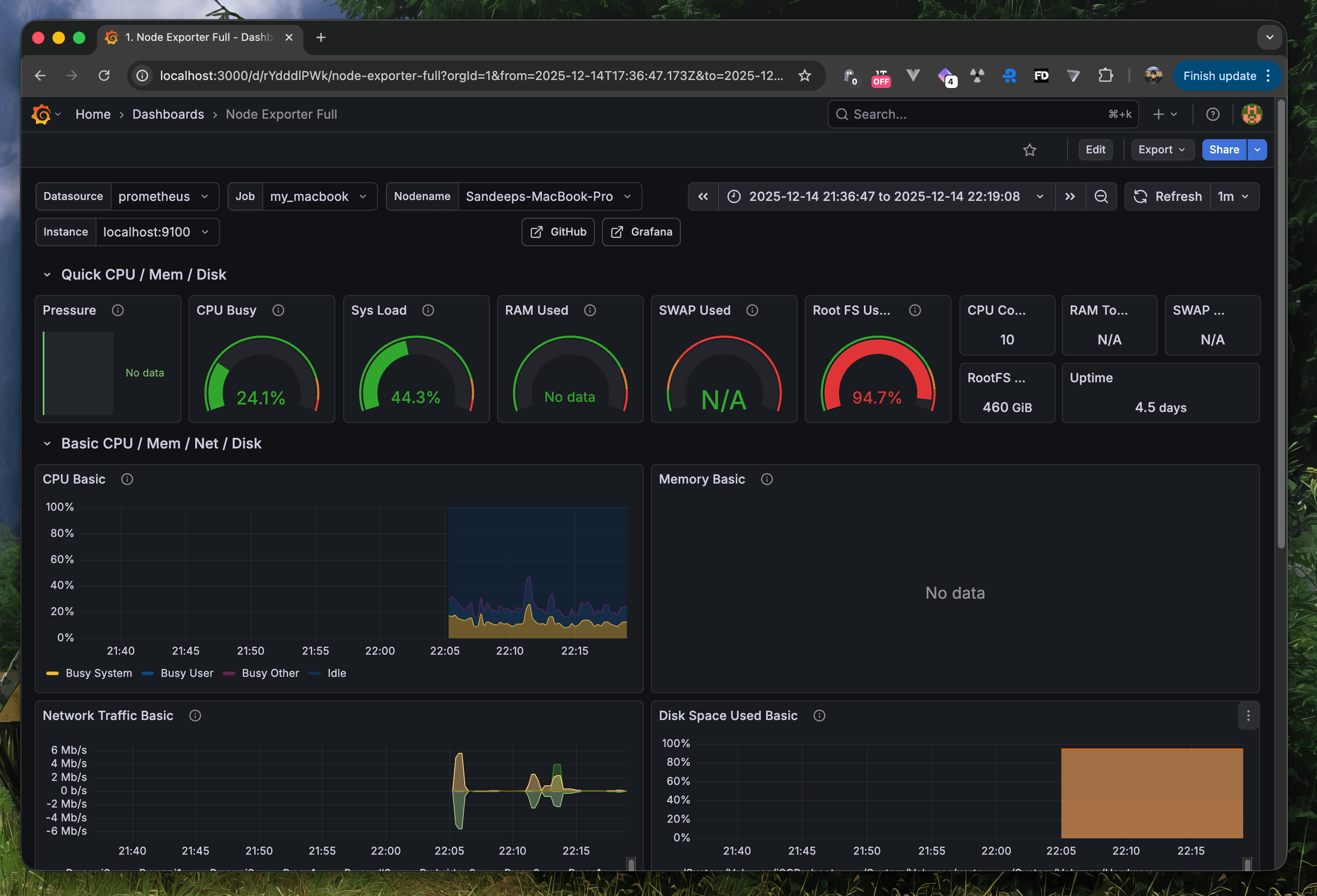The image size is (1317, 896).
Task: Shift time range backward with double-left arrows
Action: 703,196
